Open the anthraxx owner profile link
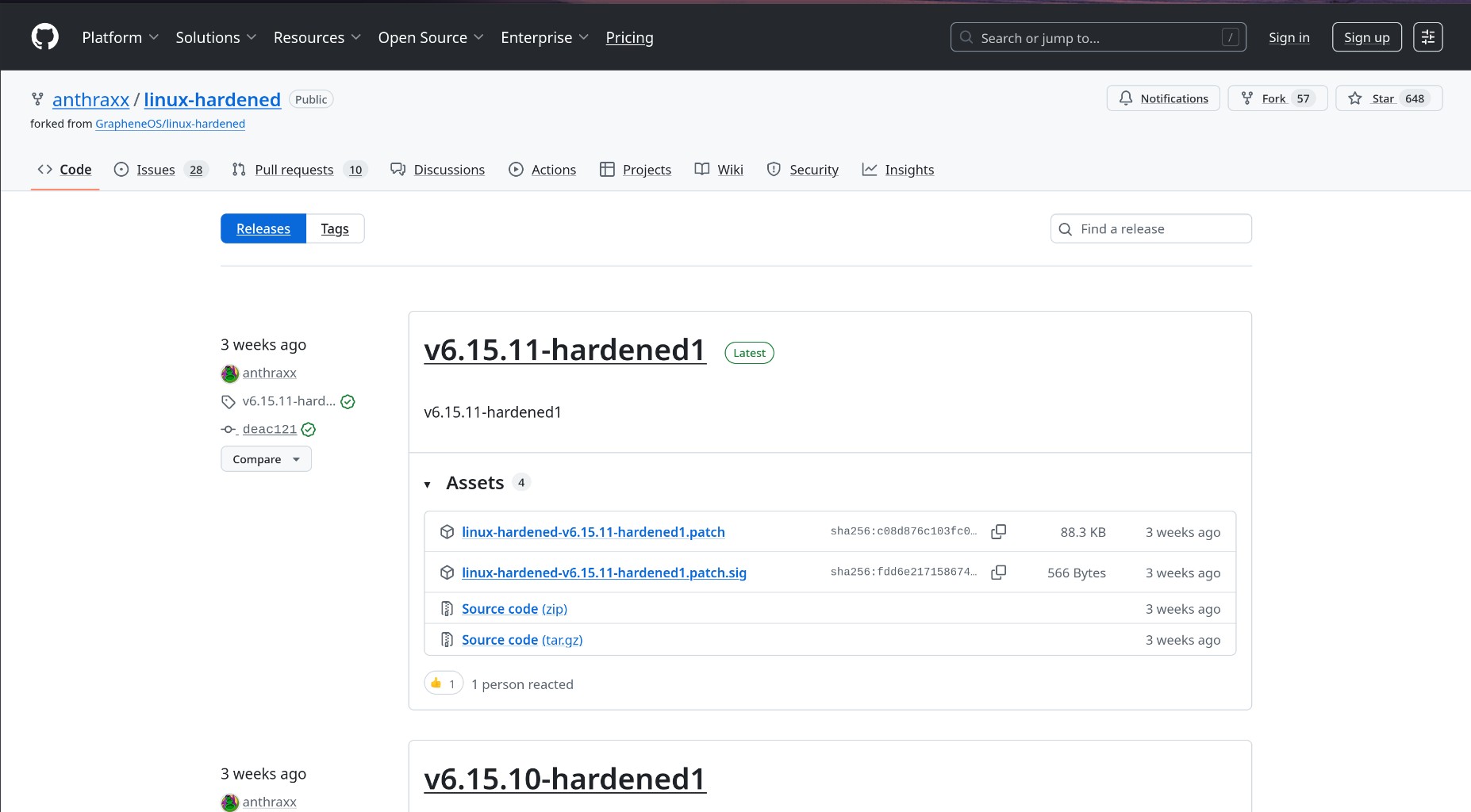Screen dimensions: 1471x812 coord(90,99)
